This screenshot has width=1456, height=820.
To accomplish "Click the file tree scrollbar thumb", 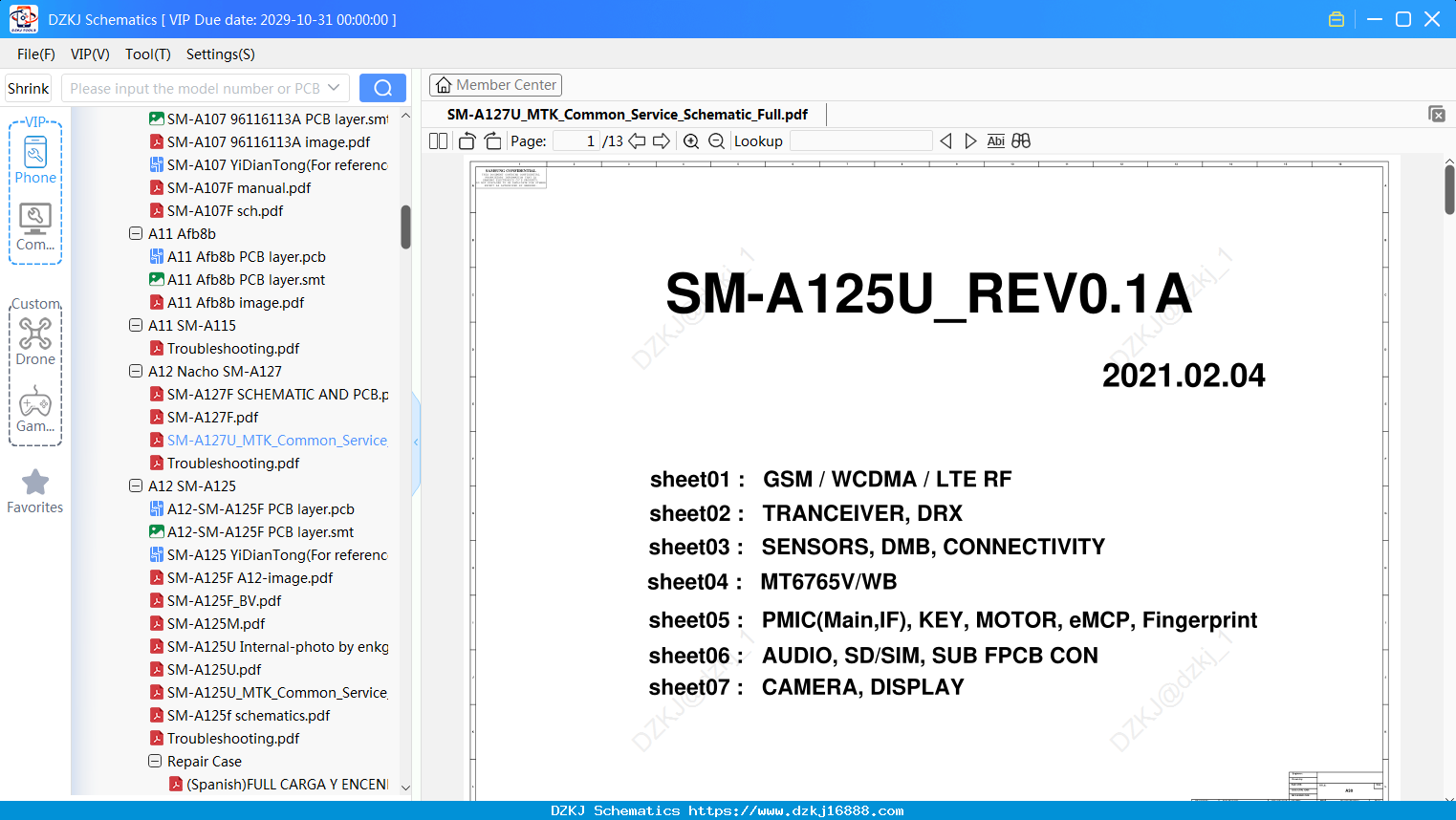I will click(405, 227).
